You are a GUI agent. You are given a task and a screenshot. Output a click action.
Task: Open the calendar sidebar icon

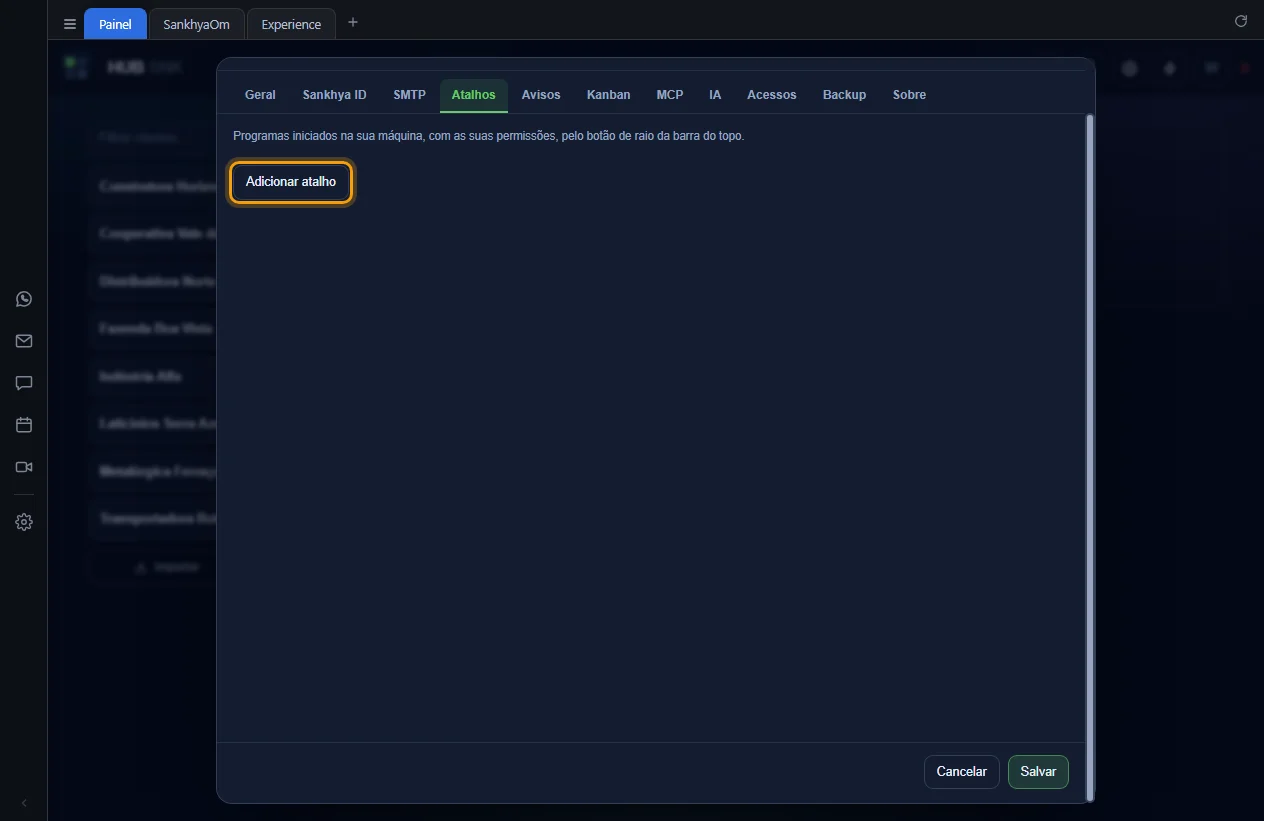[x=24, y=425]
